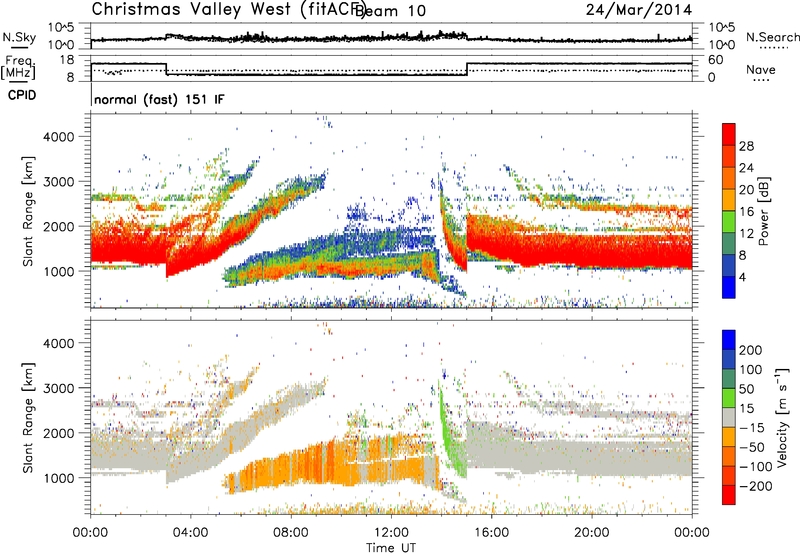The width and height of the screenshot is (800, 554).
Task: Click the '-100' tick on Velocity colorbar
Action: (x=755, y=467)
